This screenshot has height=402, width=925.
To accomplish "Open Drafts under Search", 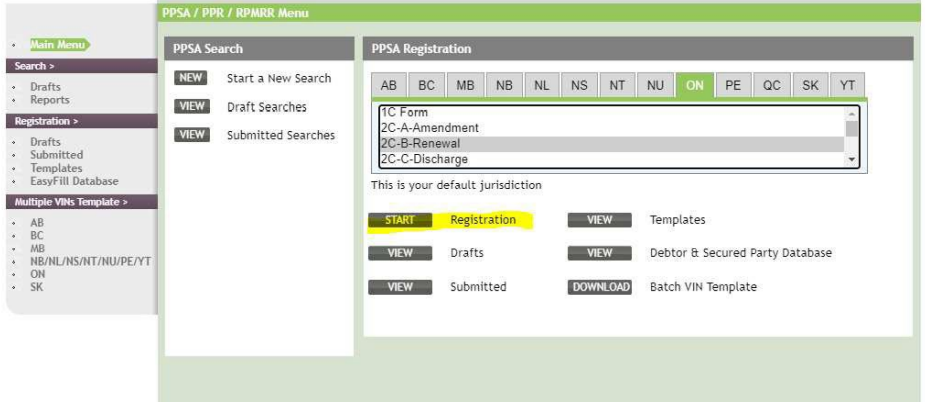I will (45, 87).
